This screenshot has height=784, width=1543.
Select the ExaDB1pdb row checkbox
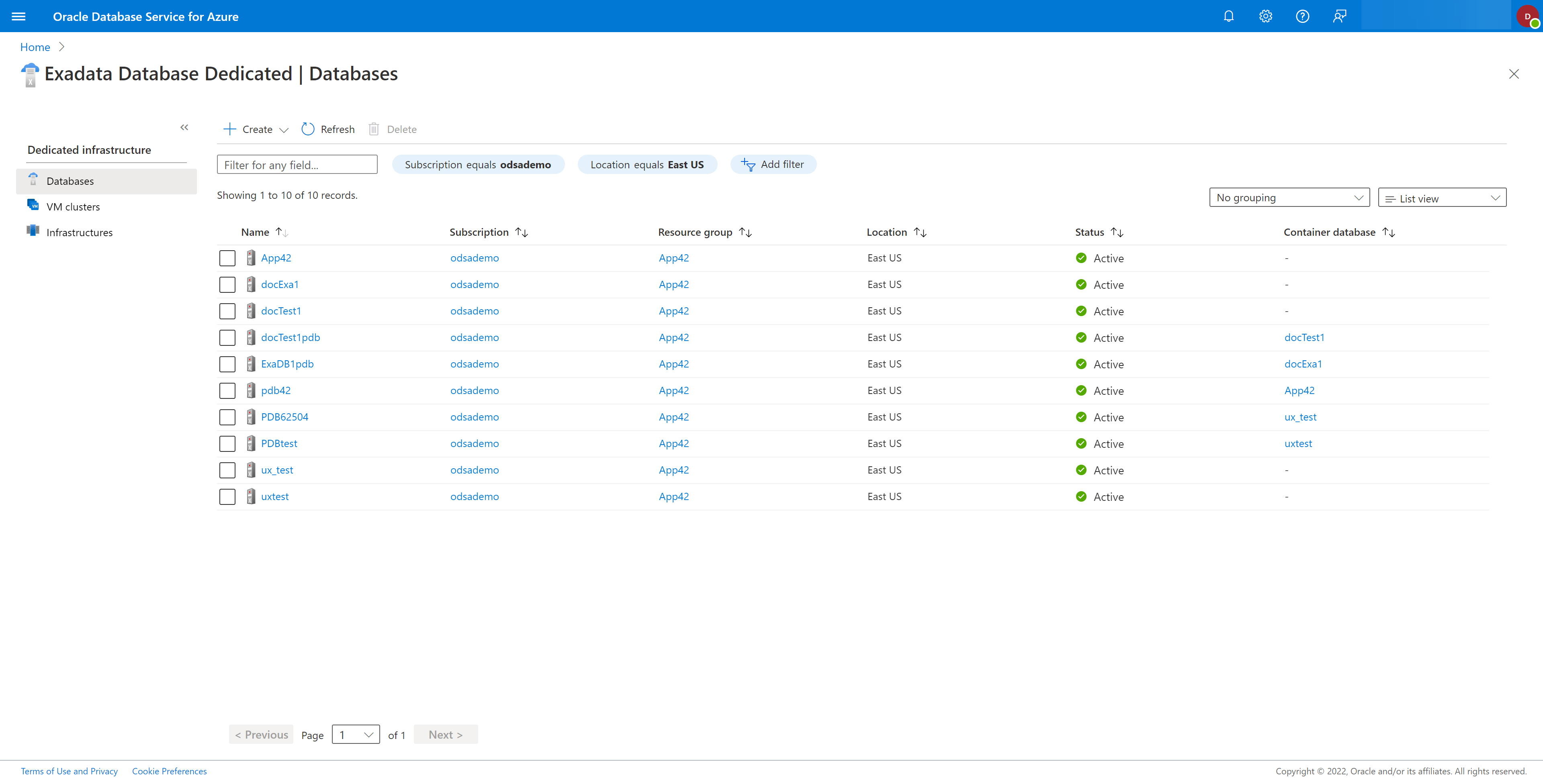pyautogui.click(x=227, y=364)
